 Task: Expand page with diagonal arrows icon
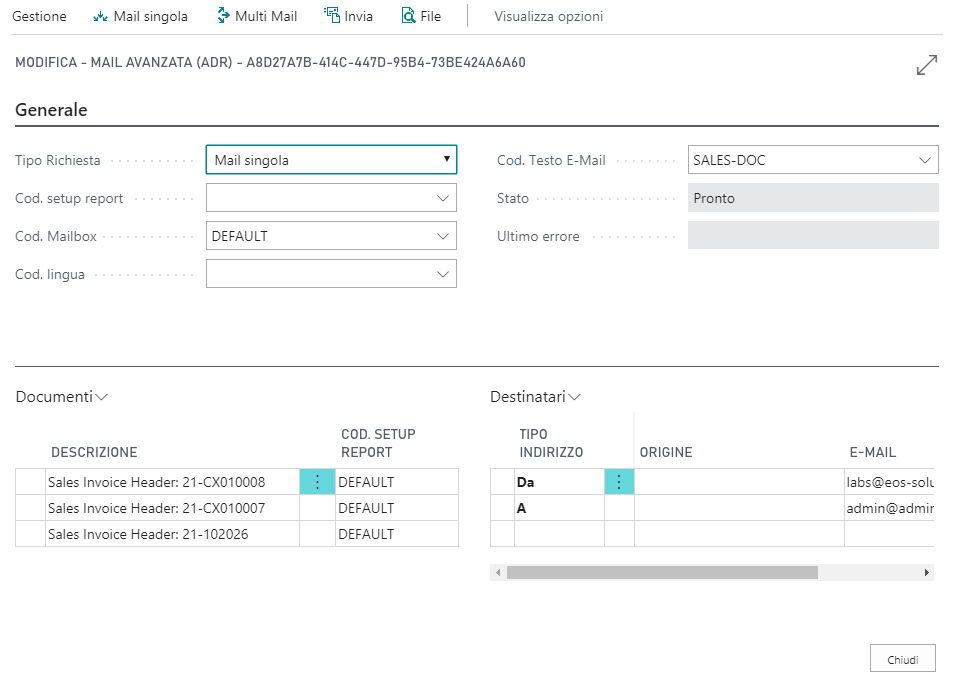pyautogui.click(x=926, y=66)
